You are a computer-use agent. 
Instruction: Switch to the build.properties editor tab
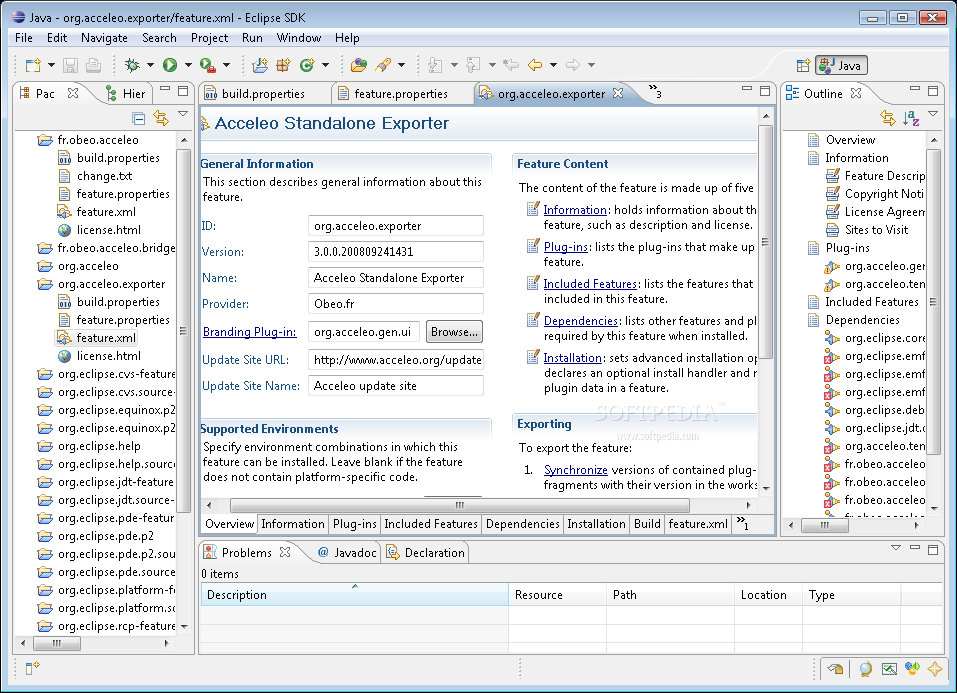coord(263,93)
